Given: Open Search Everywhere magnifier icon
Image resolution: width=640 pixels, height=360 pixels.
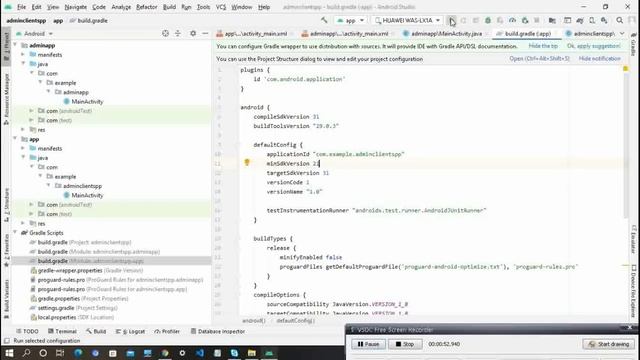Looking at the screenshot, I should [x=620, y=20].
